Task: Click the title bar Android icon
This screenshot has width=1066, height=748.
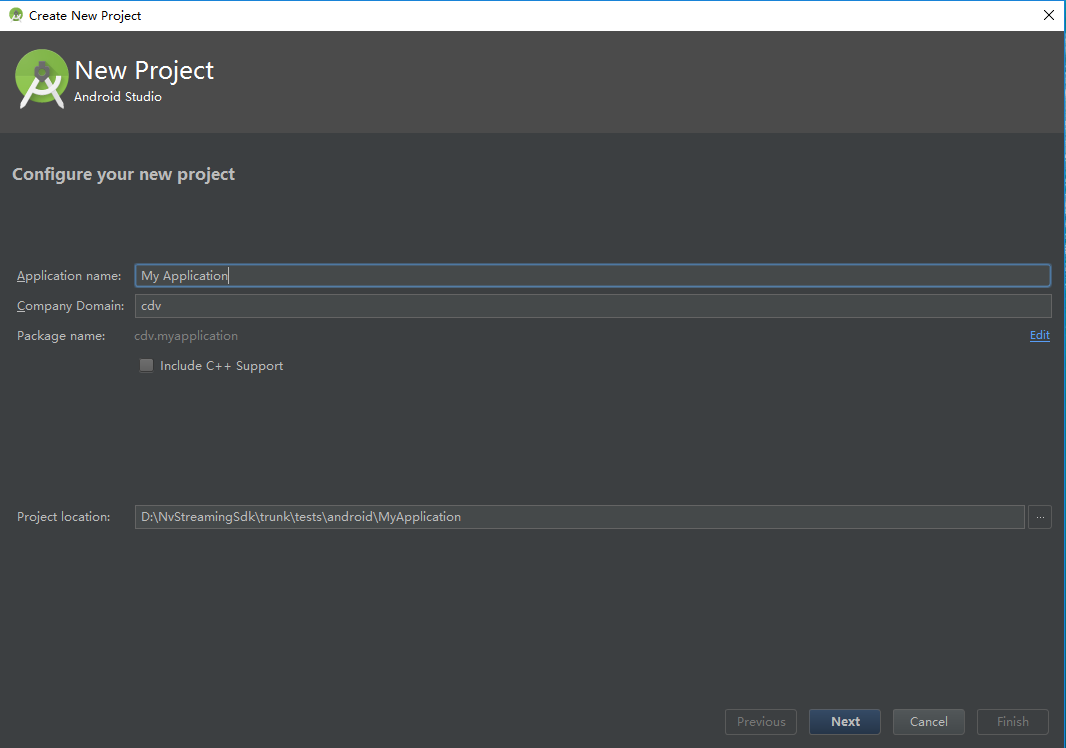Action: tap(16, 15)
